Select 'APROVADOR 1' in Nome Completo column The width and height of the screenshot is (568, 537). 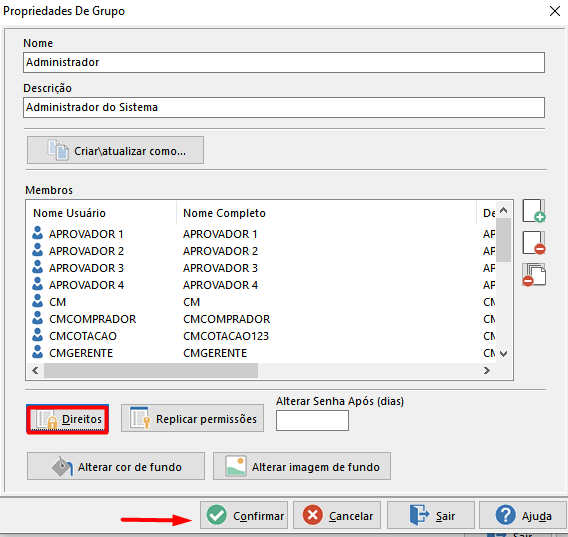point(220,234)
